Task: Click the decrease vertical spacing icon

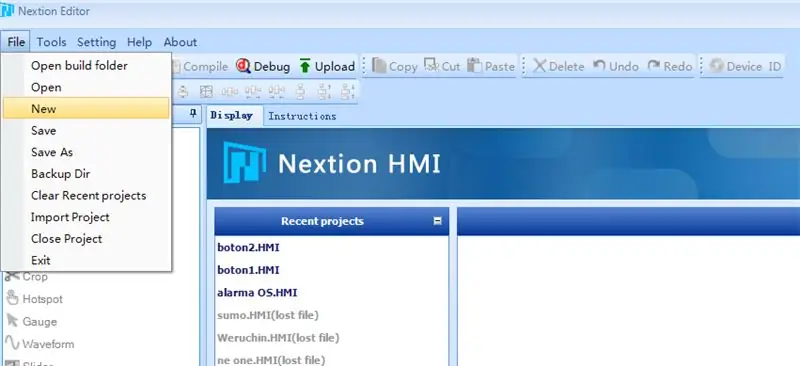Action: pos(347,92)
